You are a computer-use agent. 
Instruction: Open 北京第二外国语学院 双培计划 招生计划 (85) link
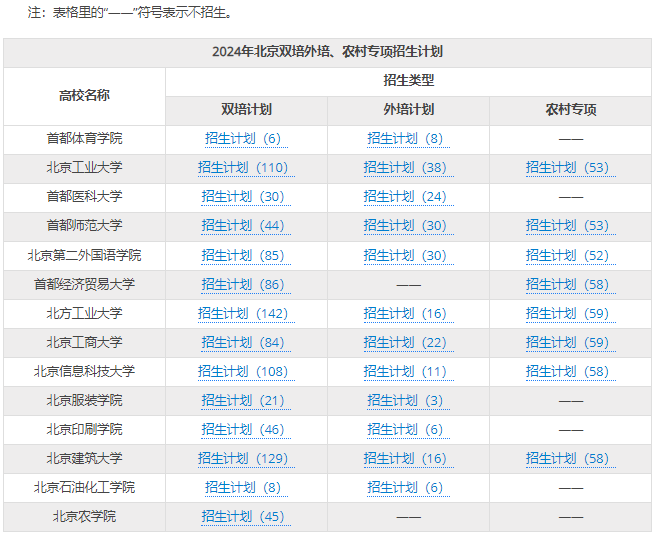tap(246, 256)
